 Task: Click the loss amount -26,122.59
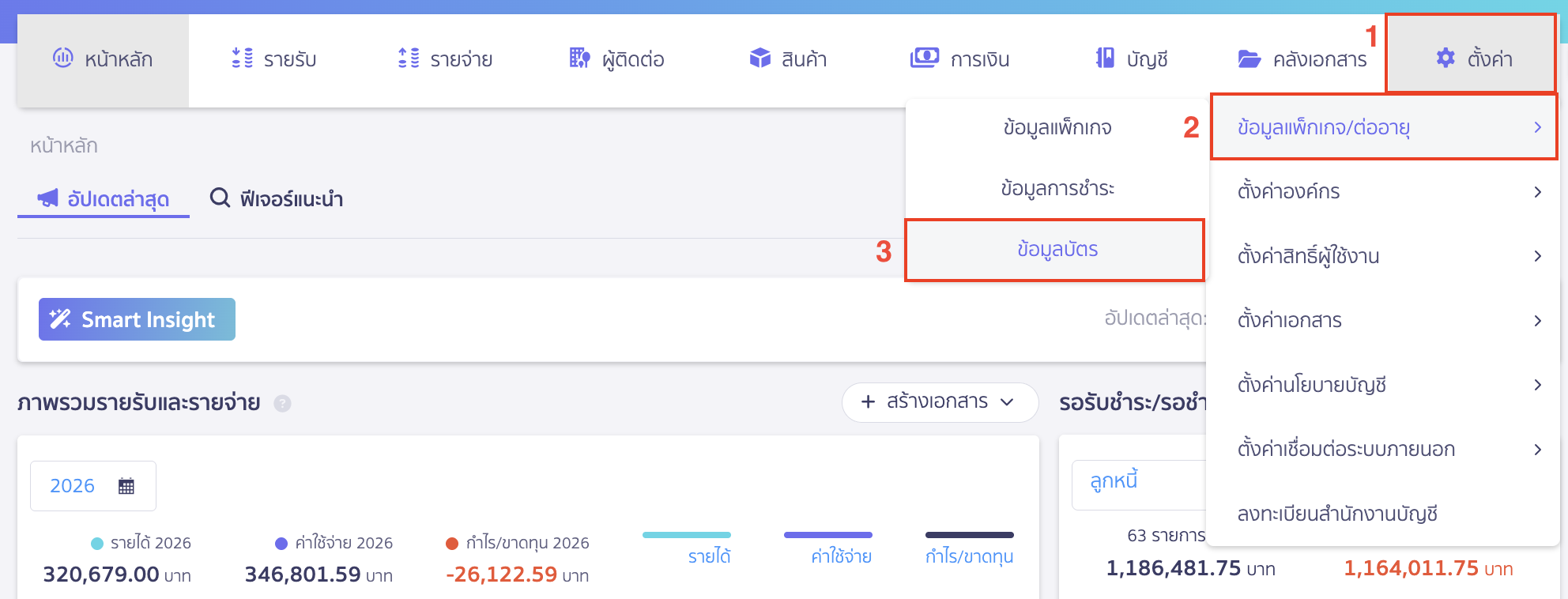tap(501, 575)
